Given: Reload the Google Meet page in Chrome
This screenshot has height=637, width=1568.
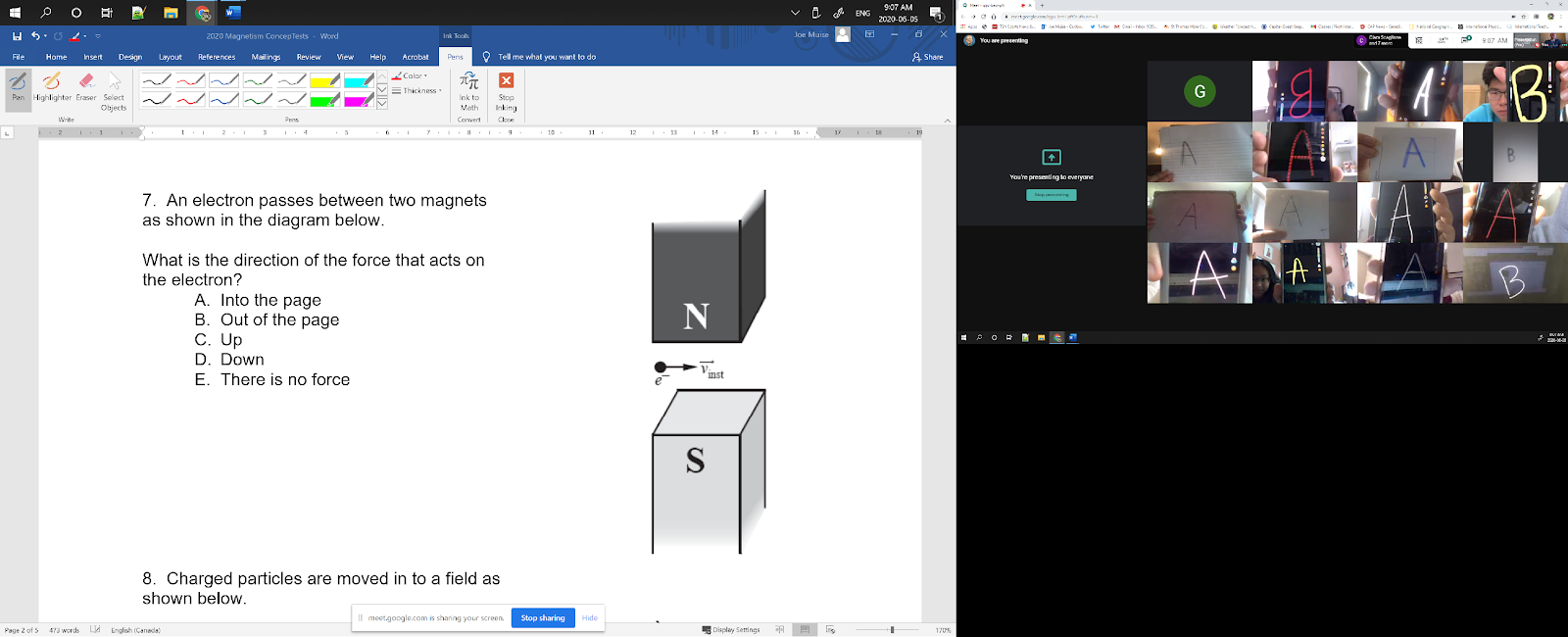Looking at the screenshot, I should pos(983,17).
